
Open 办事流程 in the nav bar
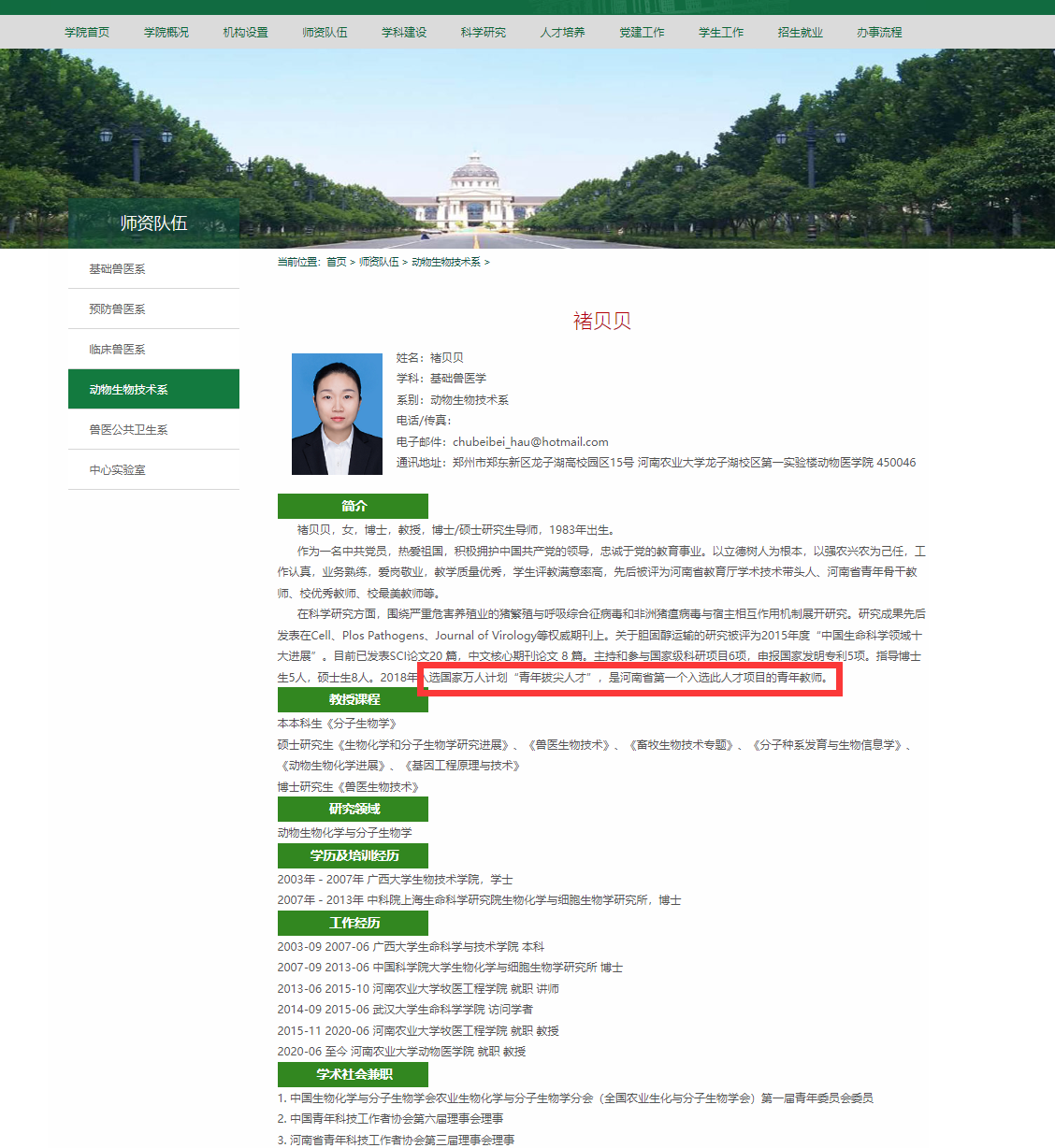879,32
